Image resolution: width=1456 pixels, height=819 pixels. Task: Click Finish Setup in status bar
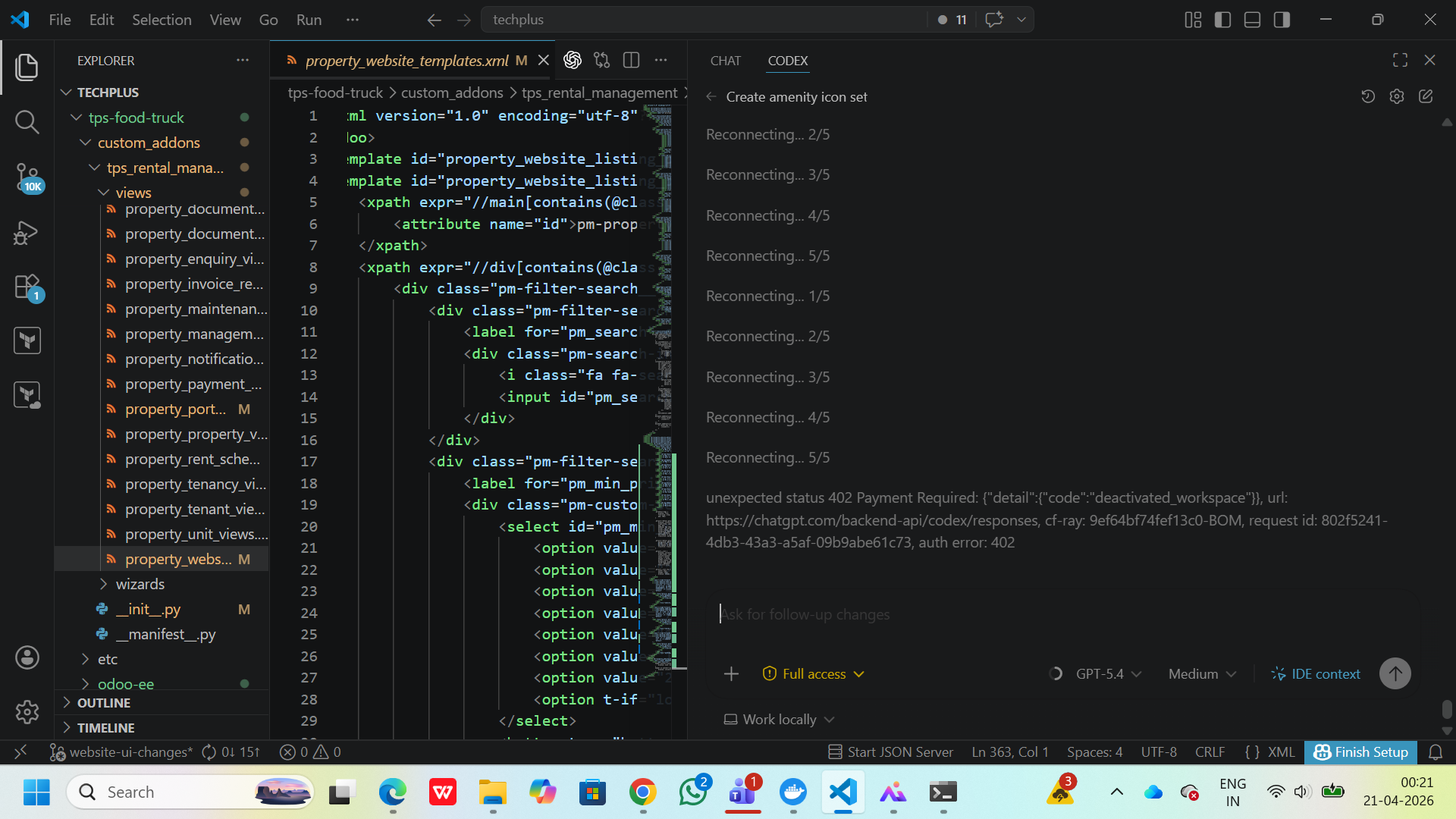pyautogui.click(x=1360, y=752)
